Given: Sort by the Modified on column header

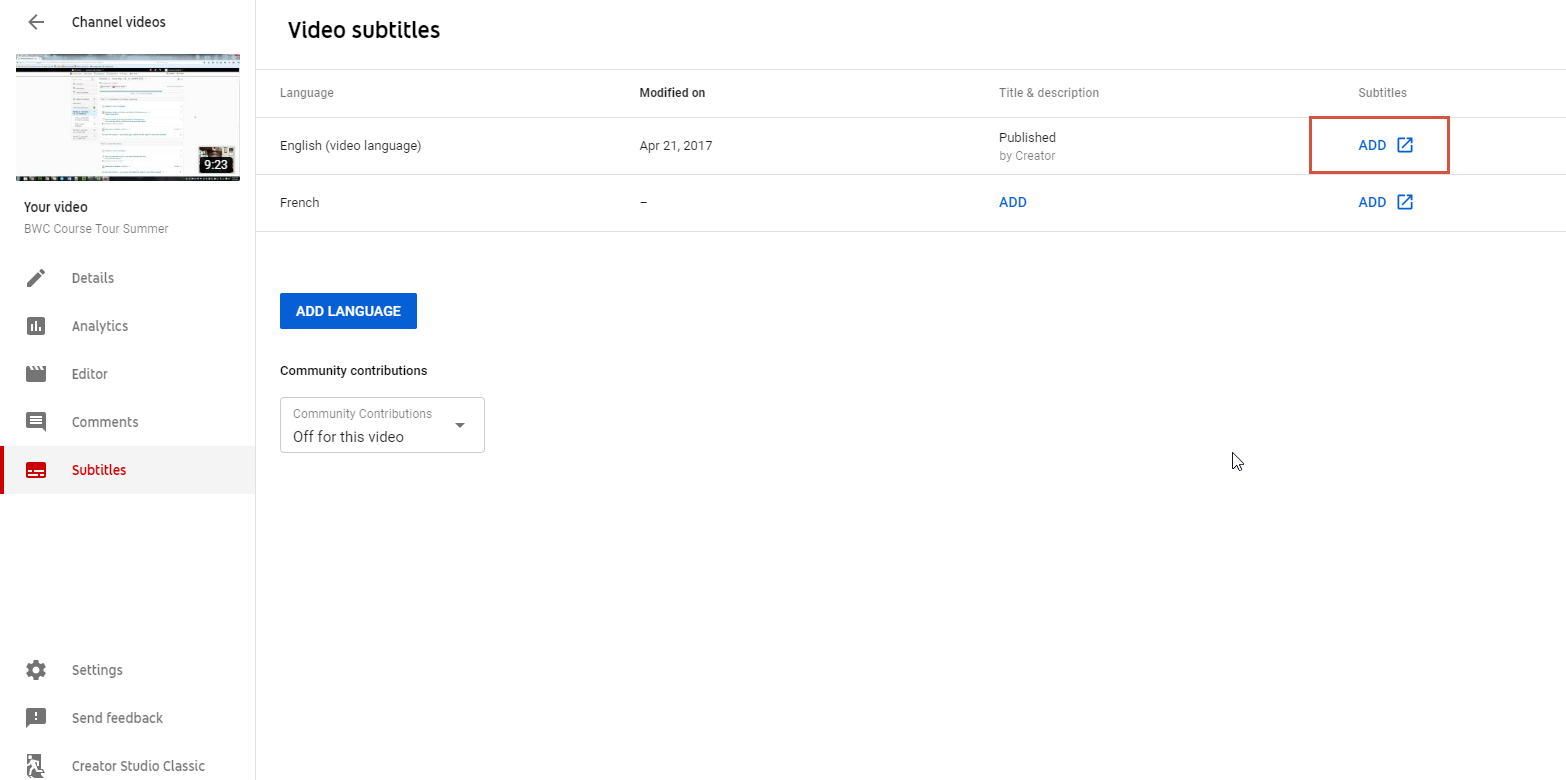Looking at the screenshot, I should click(672, 93).
